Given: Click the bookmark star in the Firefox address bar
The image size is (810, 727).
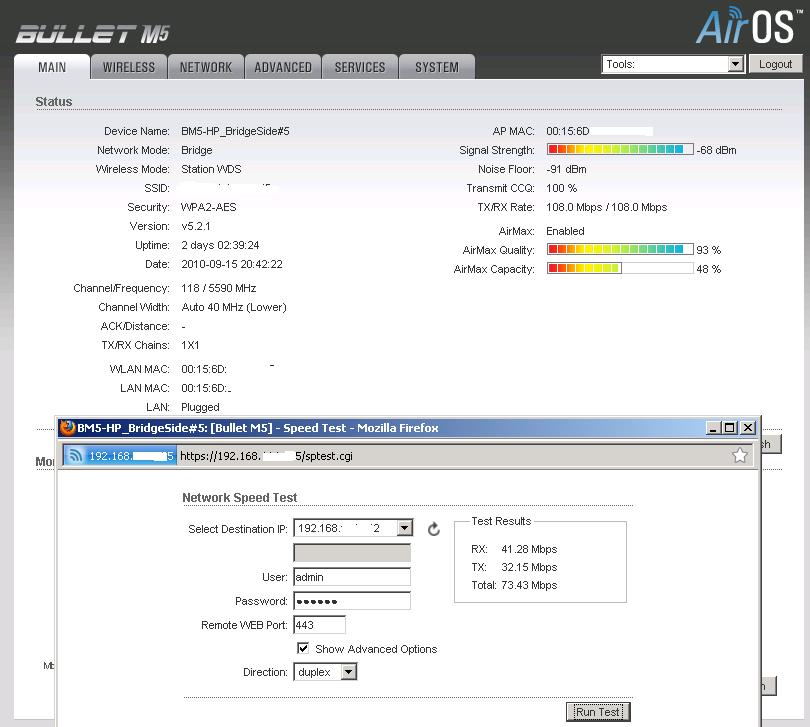Looking at the screenshot, I should tap(740, 455).
